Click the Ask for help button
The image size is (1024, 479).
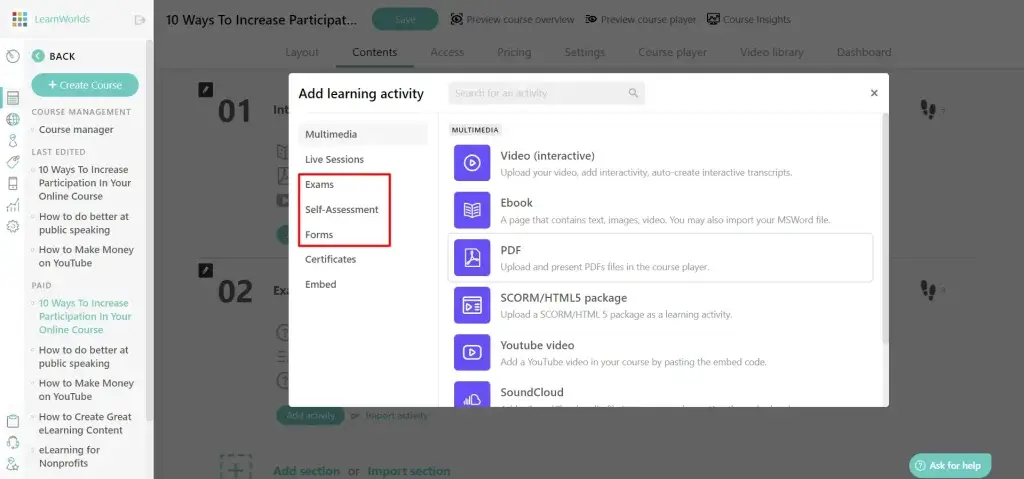point(950,466)
